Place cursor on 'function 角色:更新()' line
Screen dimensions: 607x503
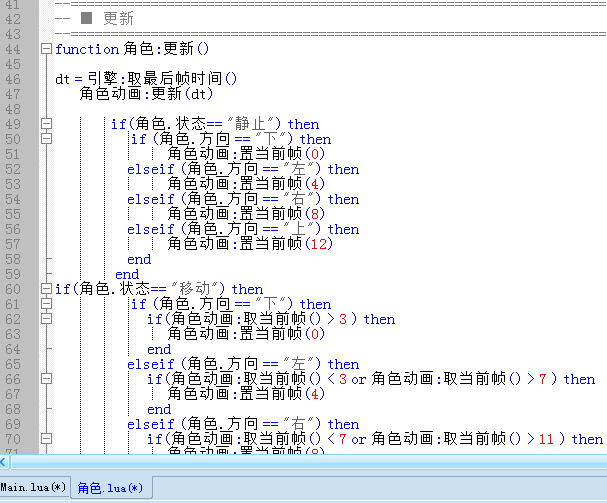tap(132, 49)
